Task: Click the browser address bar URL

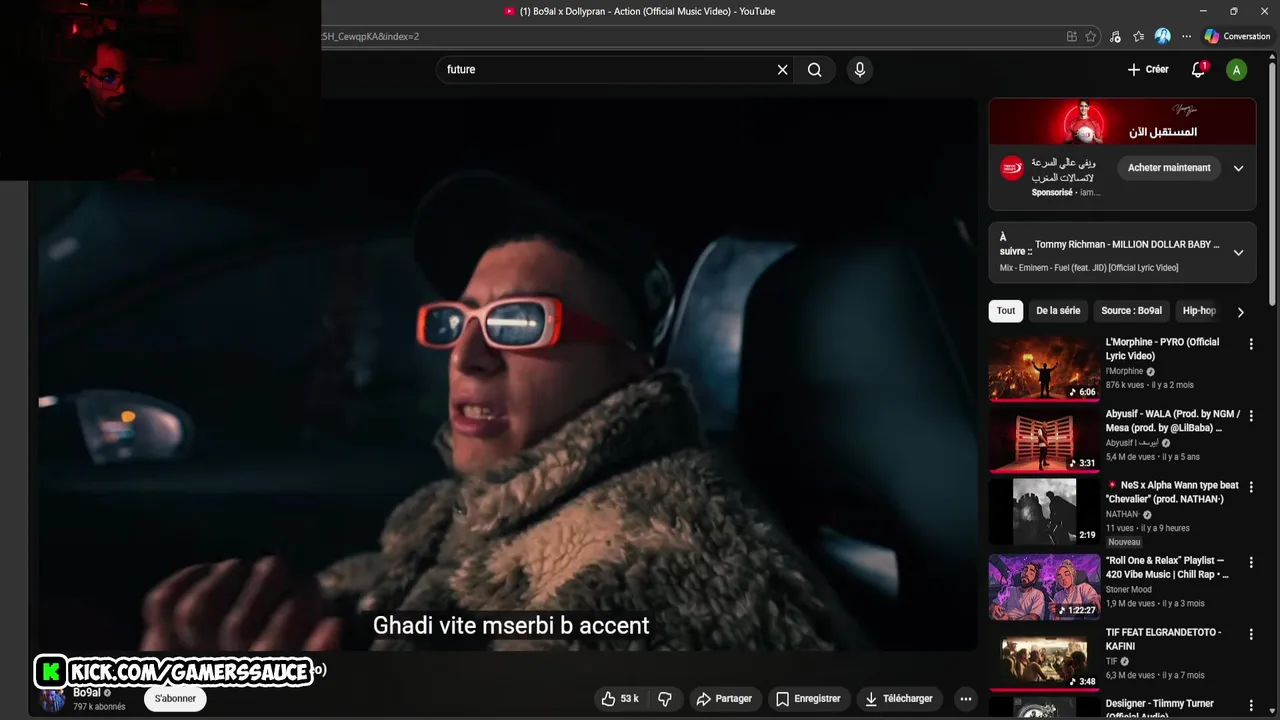Action: click(x=690, y=36)
